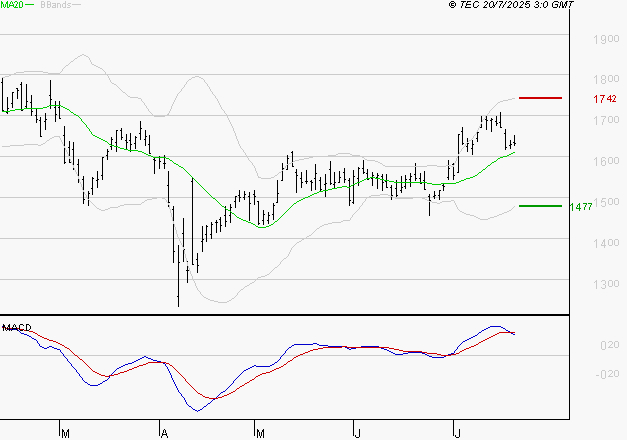Click the 1300 price axis label

(x=606, y=284)
